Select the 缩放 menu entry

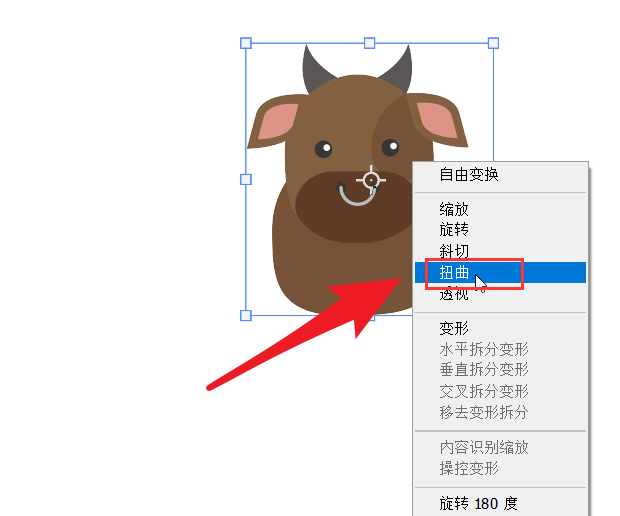pos(500,209)
